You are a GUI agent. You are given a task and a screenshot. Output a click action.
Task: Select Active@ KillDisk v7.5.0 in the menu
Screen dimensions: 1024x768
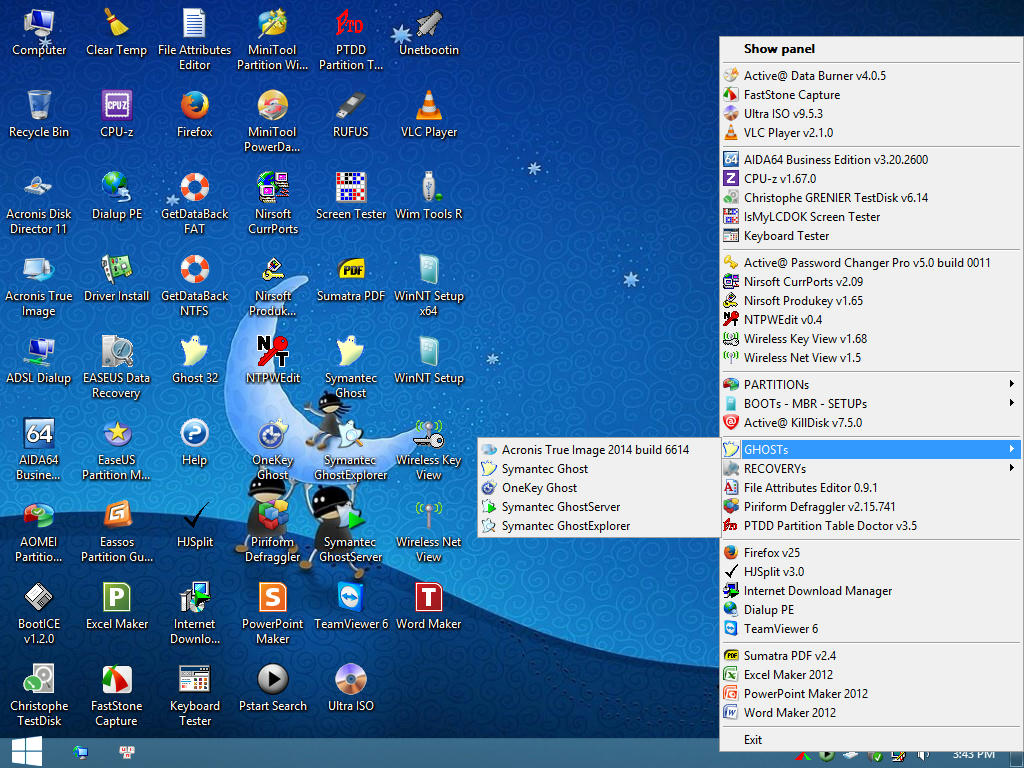coord(871,423)
